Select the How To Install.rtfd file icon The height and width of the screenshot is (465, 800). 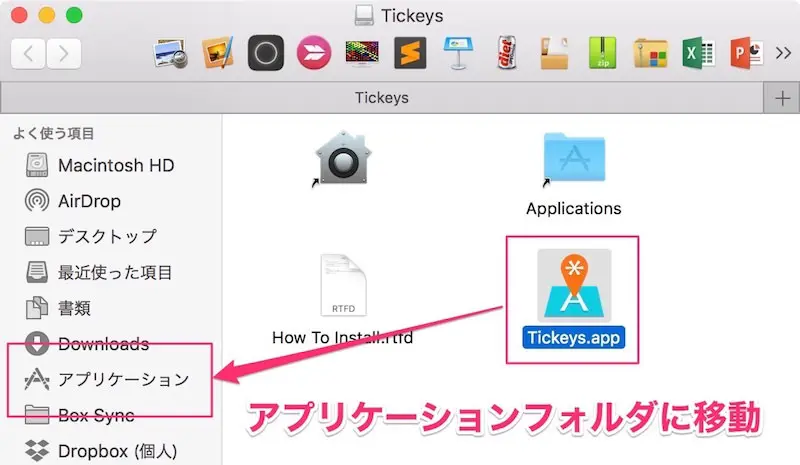343,285
